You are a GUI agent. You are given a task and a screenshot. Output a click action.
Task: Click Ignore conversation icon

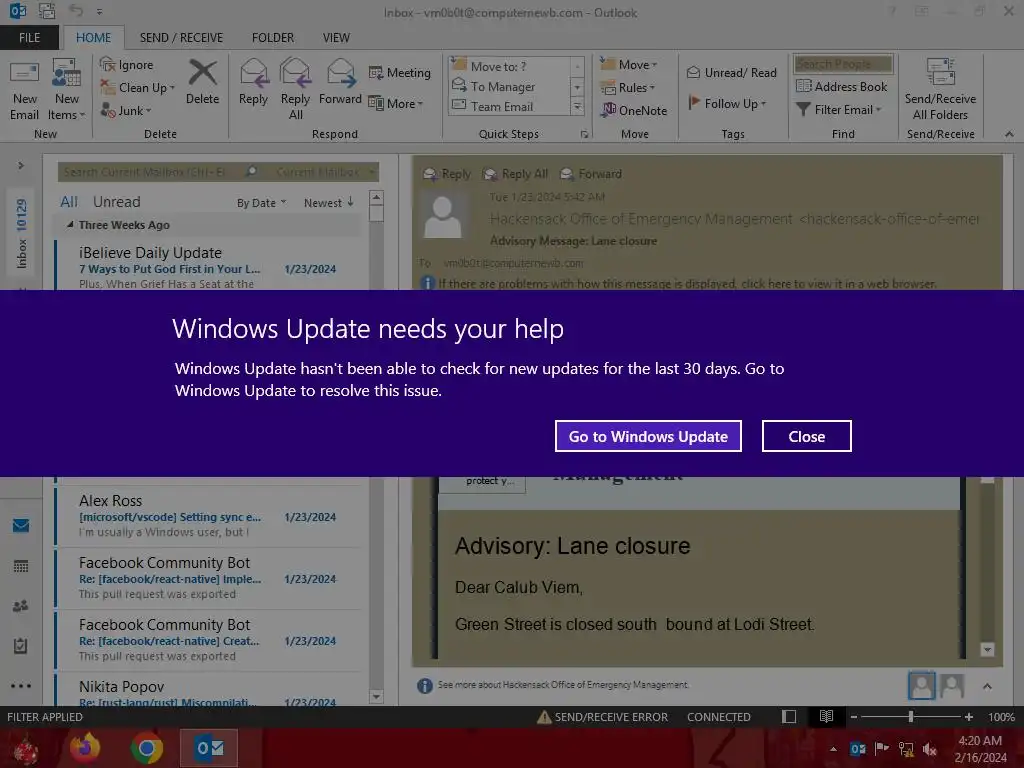click(x=127, y=65)
